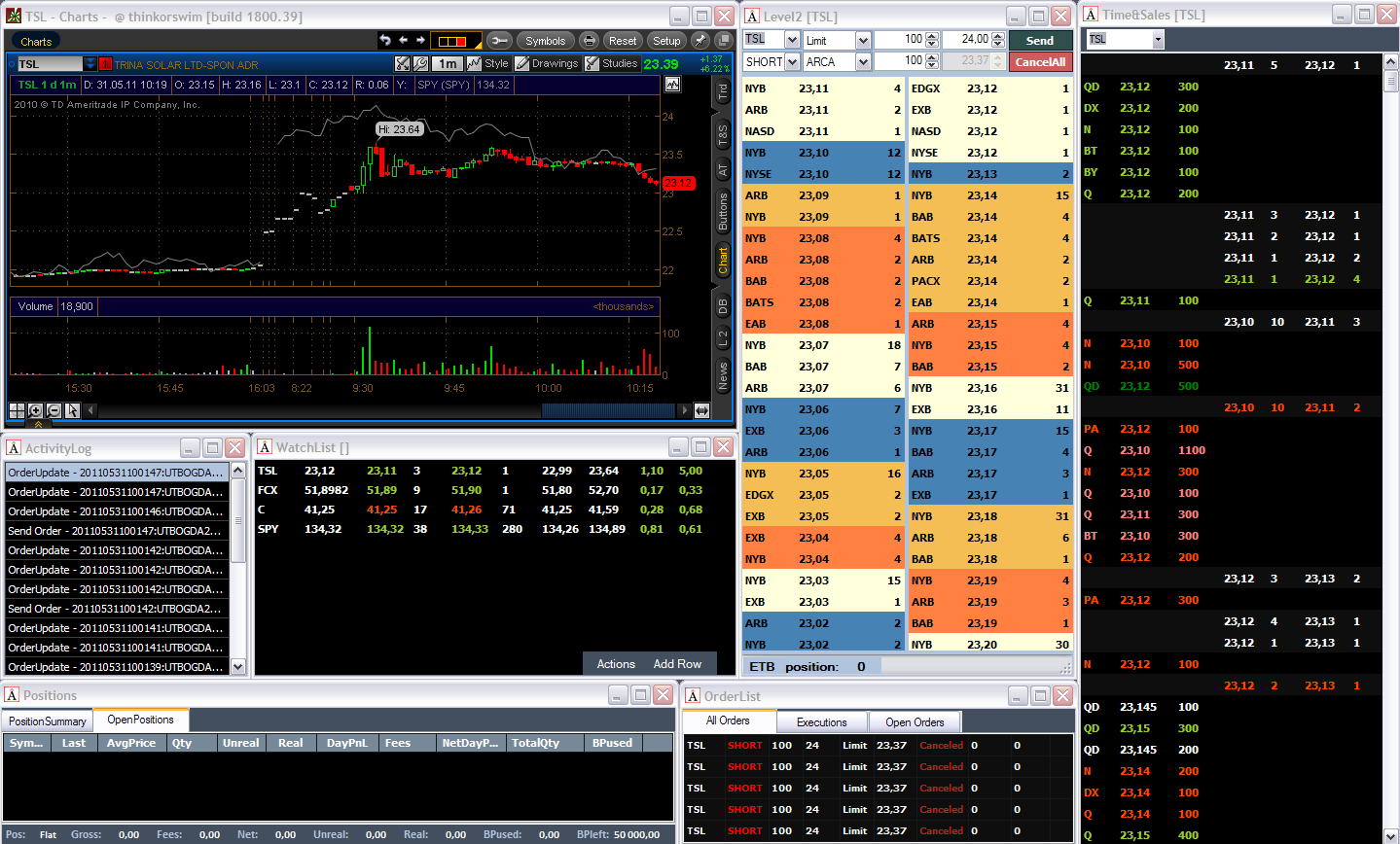Open the Limit order type dropdown
This screenshot has height=844, width=1400.
[x=862, y=40]
